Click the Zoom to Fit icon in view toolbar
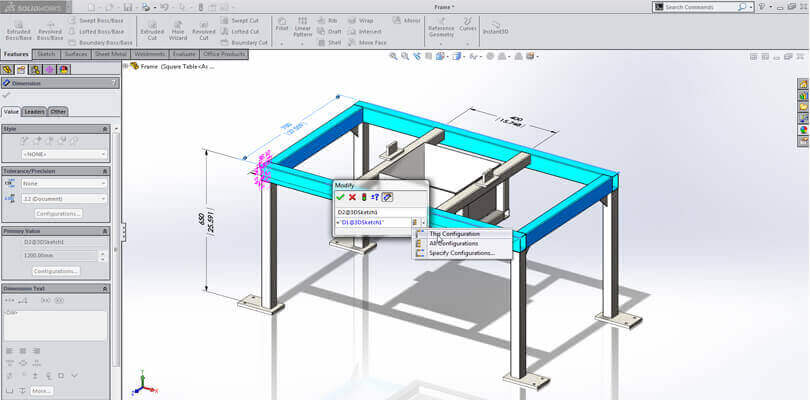The width and height of the screenshot is (810, 400). [x=394, y=56]
